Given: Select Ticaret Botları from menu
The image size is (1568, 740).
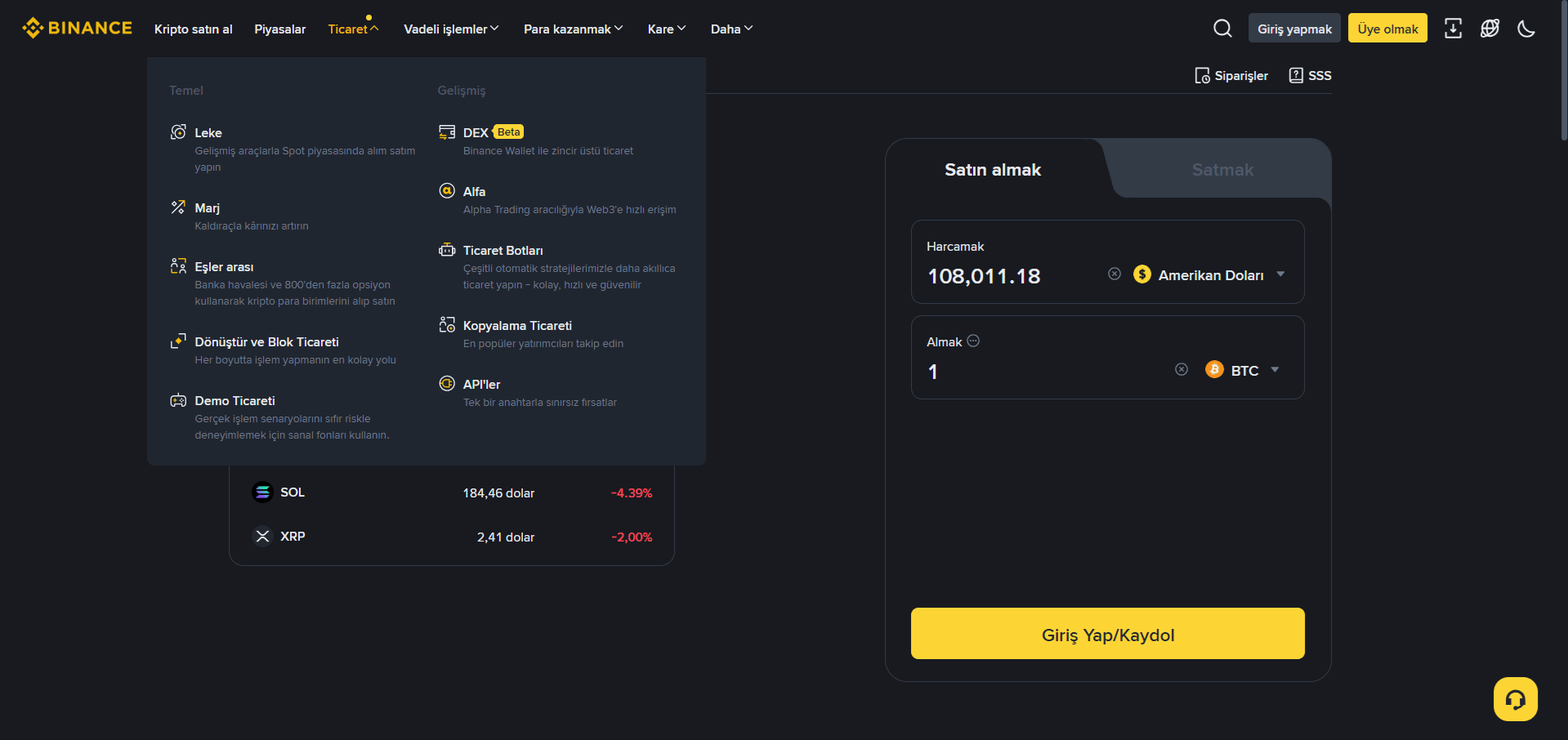Looking at the screenshot, I should tap(503, 251).
